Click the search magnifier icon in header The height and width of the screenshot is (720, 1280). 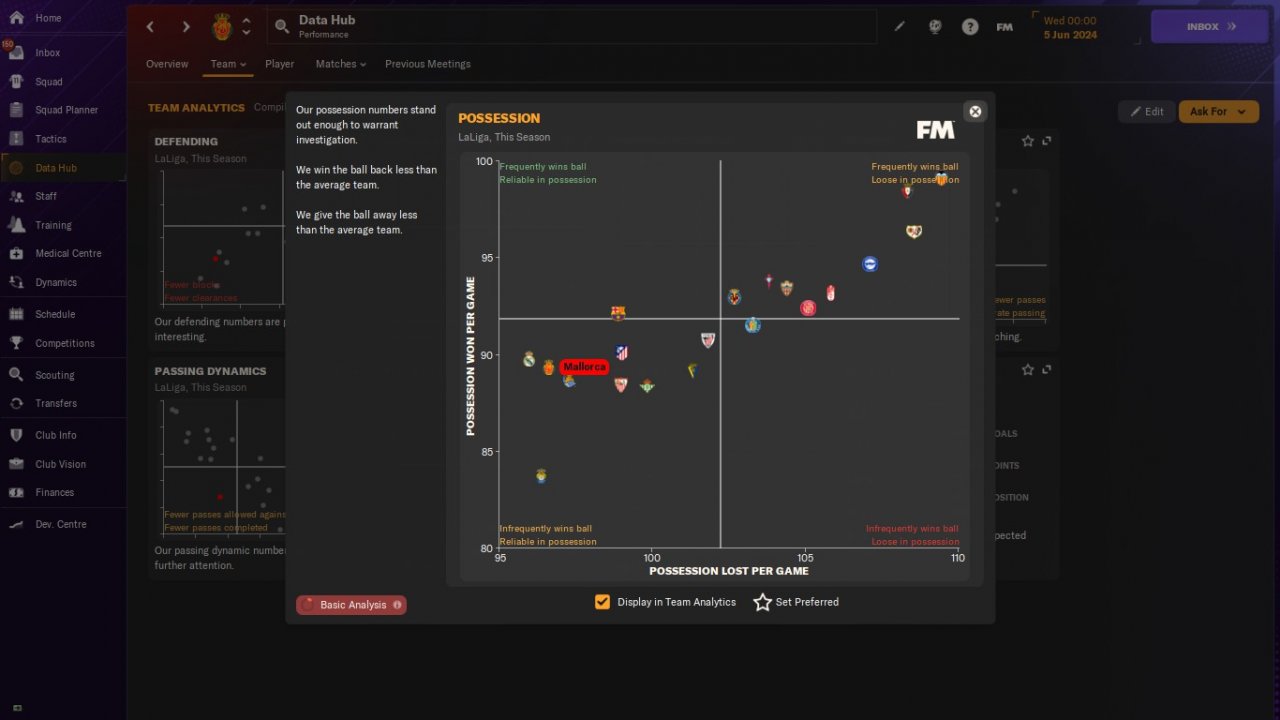pyautogui.click(x=282, y=27)
